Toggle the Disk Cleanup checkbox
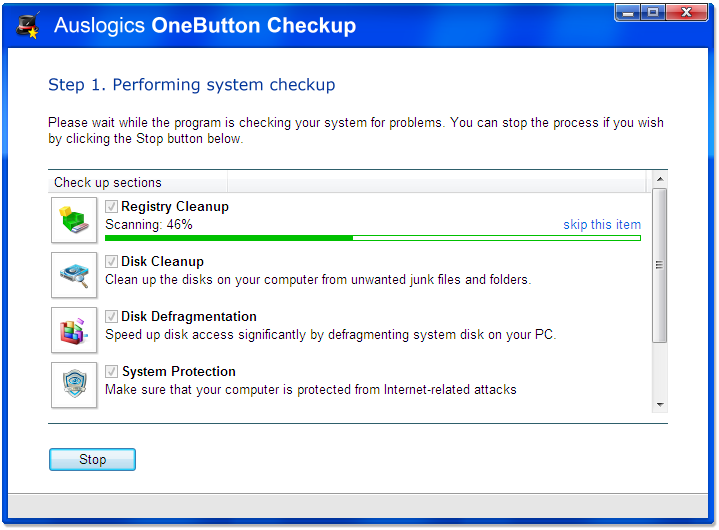Image resolution: width=719 pixels, height=530 pixels. (x=111, y=261)
